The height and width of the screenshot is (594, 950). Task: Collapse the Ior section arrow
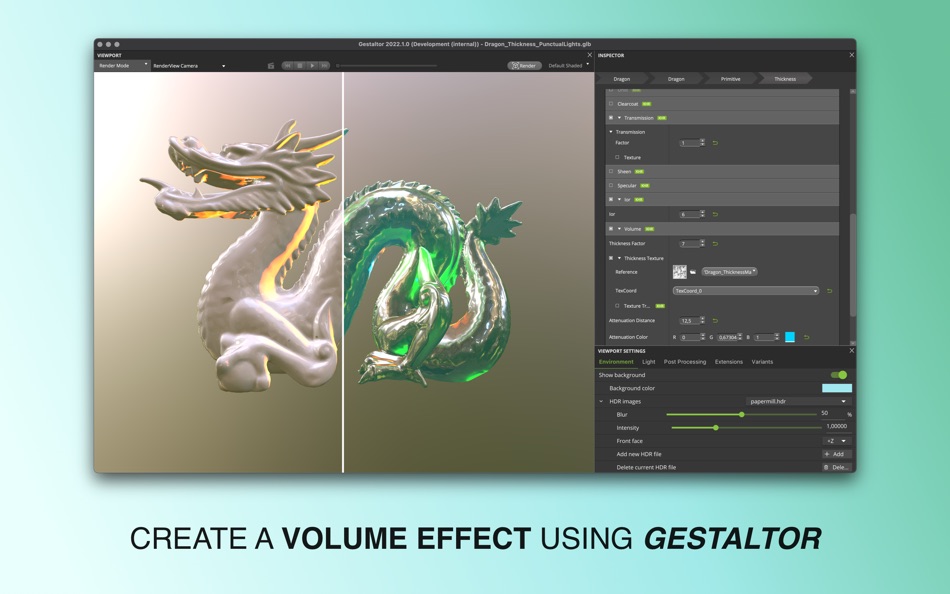click(x=619, y=199)
